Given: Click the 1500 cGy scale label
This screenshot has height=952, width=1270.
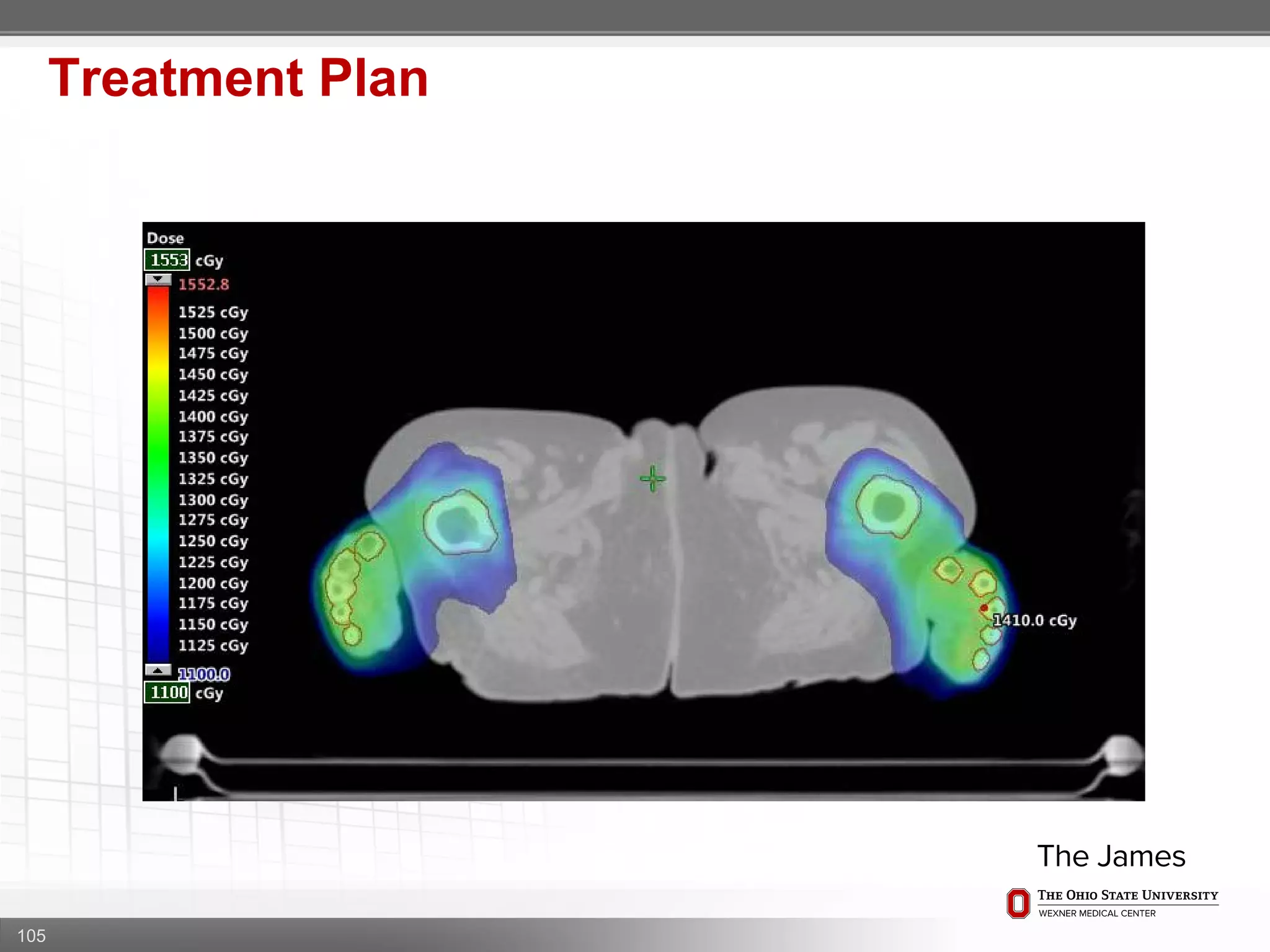Looking at the screenshot, I should pyautogui.click(x=213, y=333).
